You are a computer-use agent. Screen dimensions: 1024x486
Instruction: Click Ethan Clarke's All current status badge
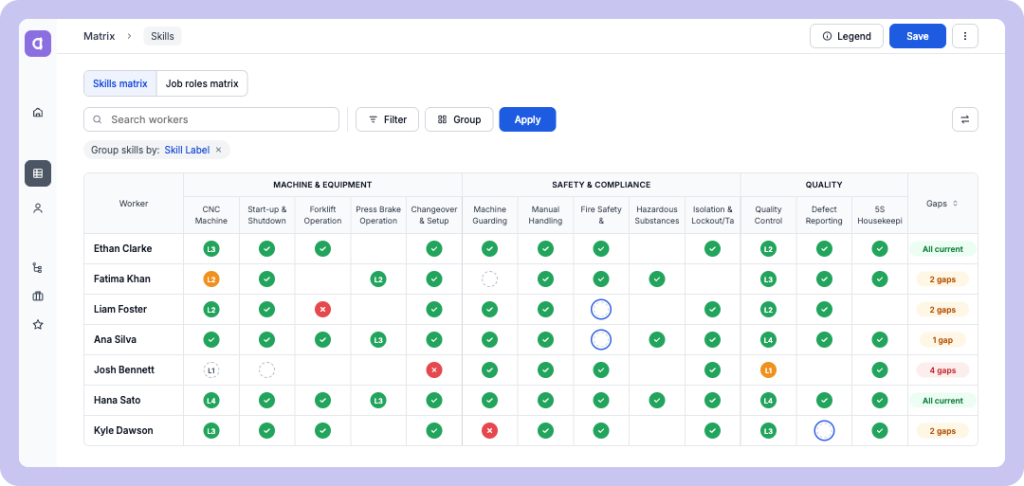pyautogui.click(x=942, y=248)
